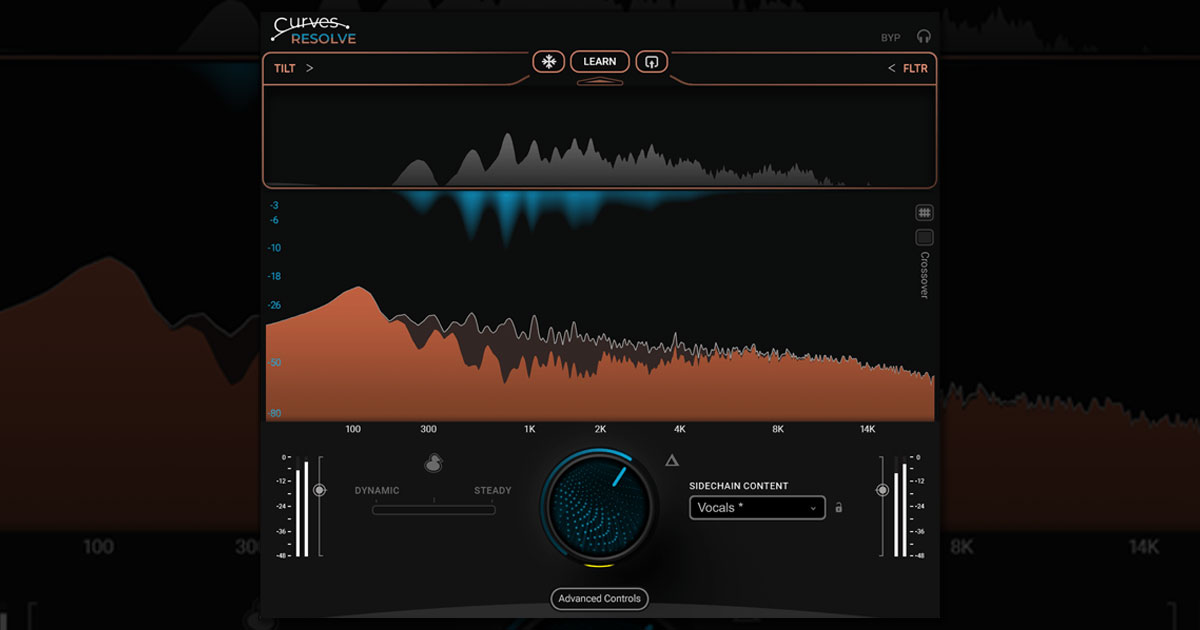This screenshot has width=1200, height=630.
Task: Select the FLTR tab
Action: click(x=915, y=68)
